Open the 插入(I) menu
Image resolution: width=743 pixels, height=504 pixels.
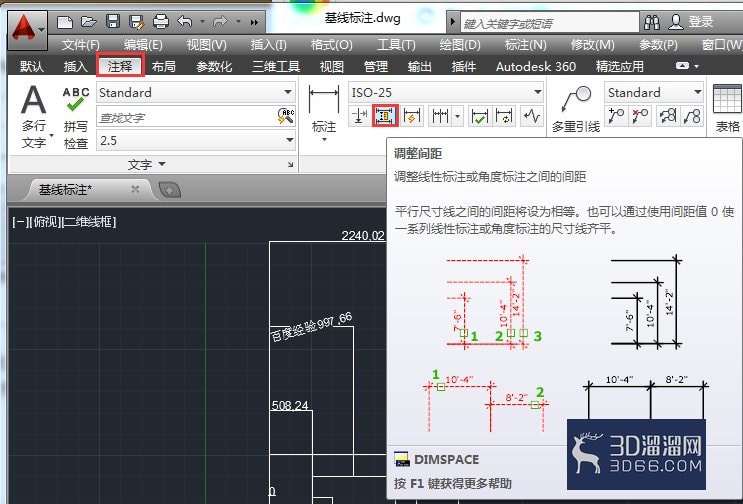pyautogui.click(x=268, y=45)
